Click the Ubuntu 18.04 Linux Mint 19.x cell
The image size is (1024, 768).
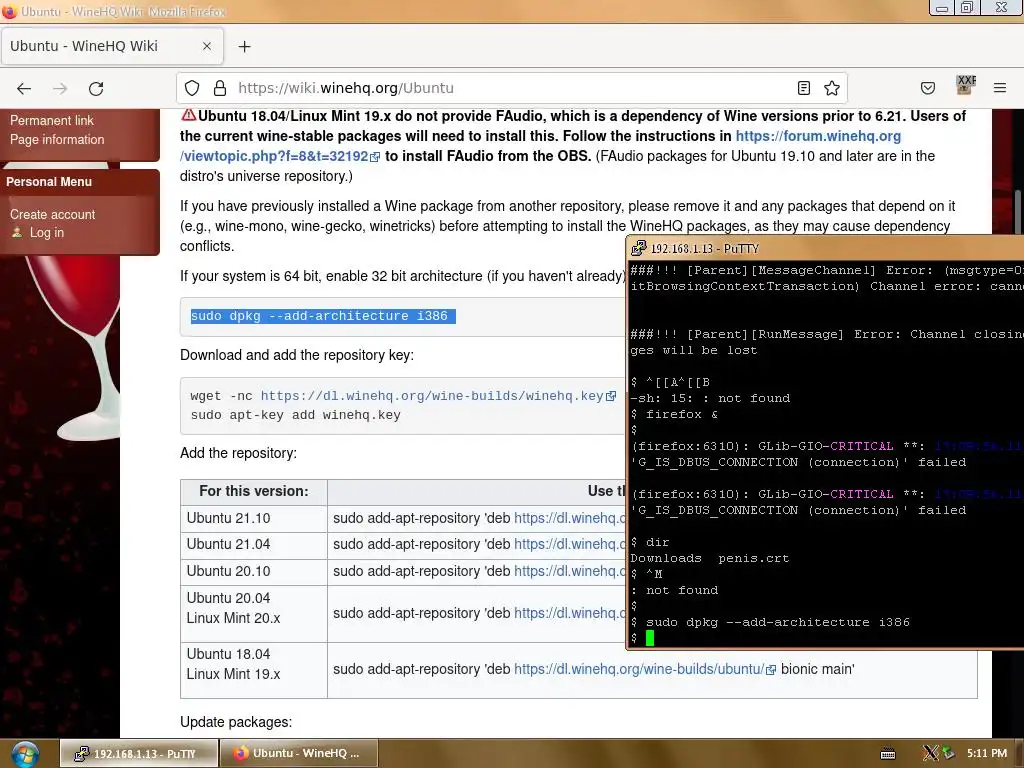point(254,669)
